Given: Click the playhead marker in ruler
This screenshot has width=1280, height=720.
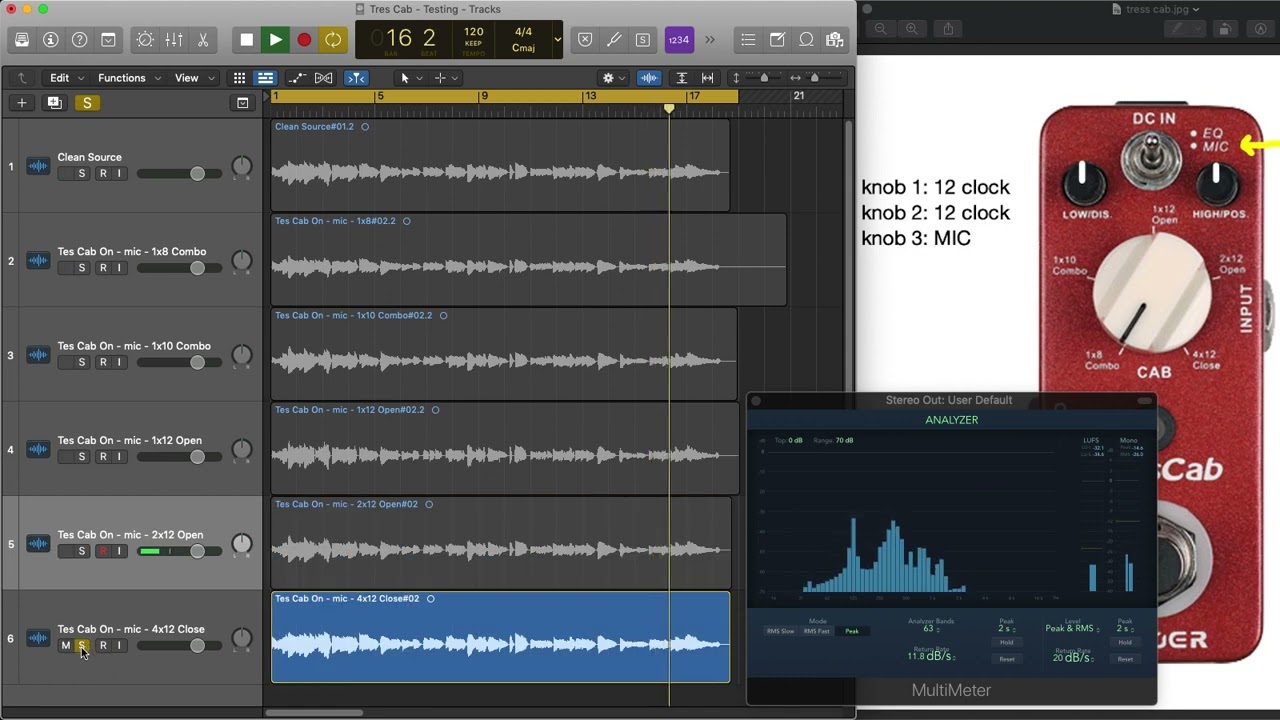Looking at the screenshot, I should point(669,108).
